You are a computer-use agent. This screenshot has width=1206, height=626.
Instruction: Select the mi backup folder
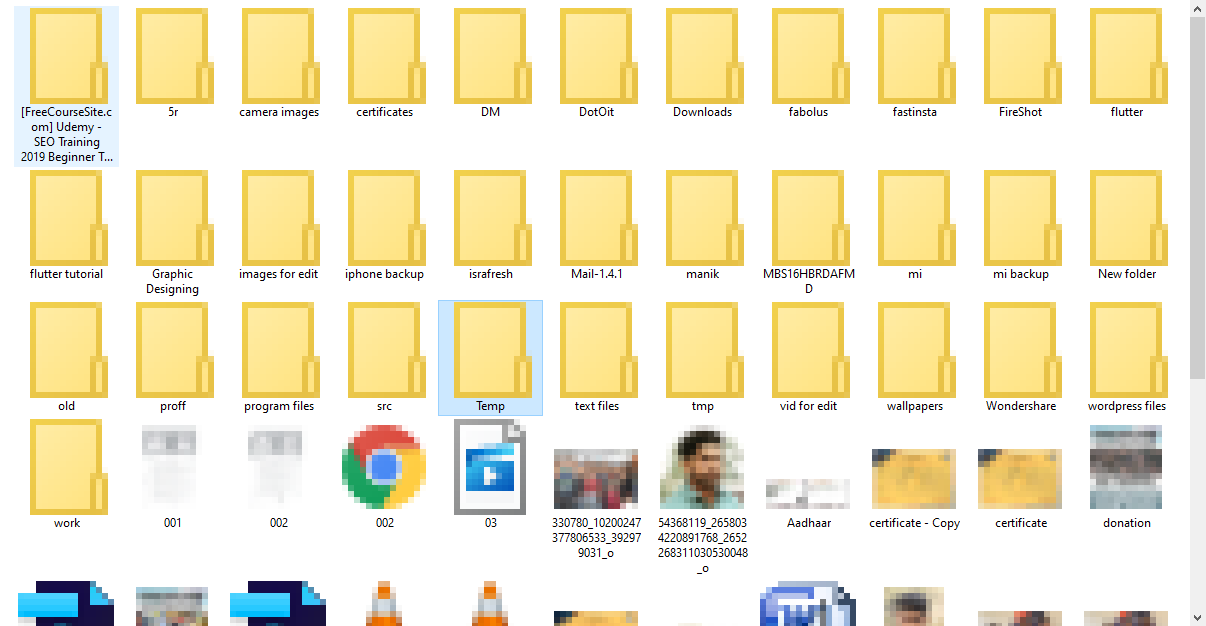point(1021,220)
